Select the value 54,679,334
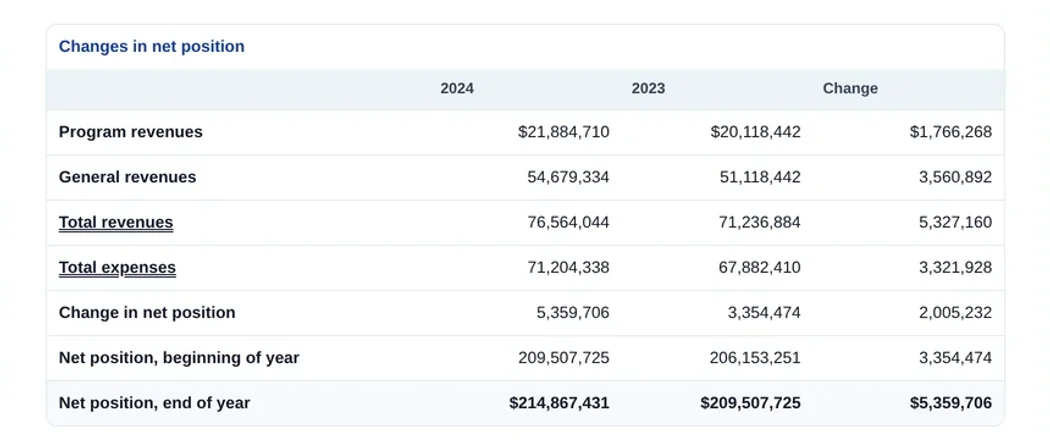Screen dimensions: 1050x440 (569, 177)
